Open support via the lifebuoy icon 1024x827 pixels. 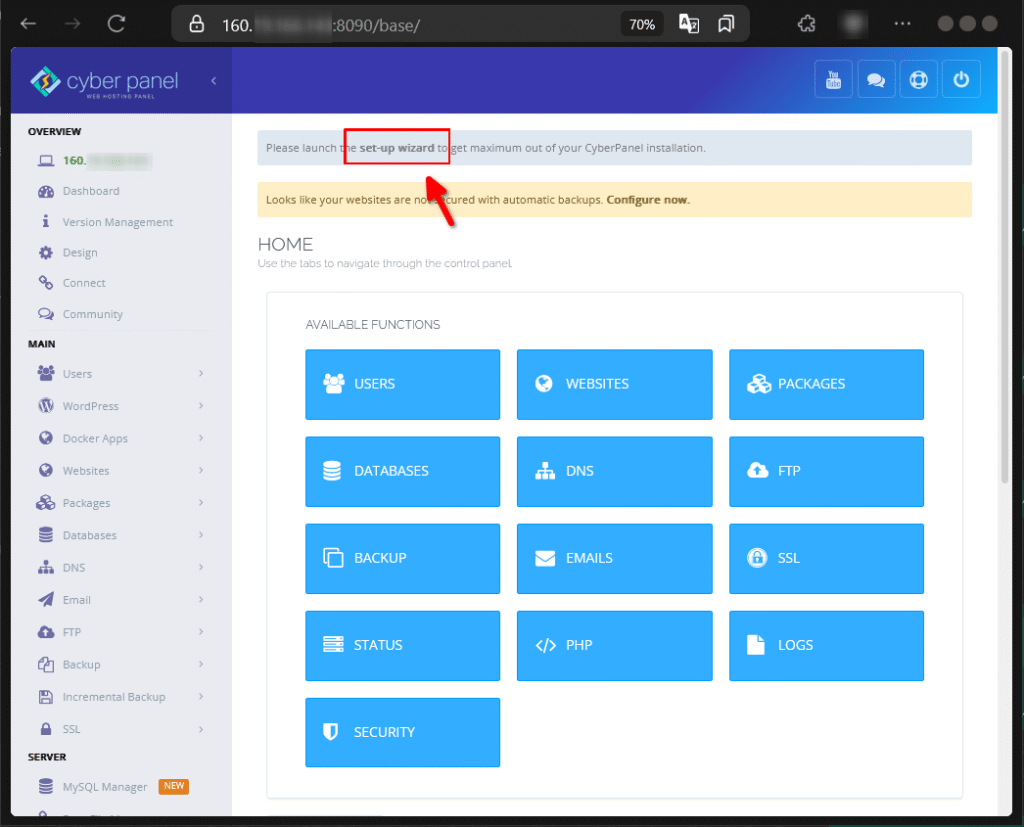click(918, 79)
